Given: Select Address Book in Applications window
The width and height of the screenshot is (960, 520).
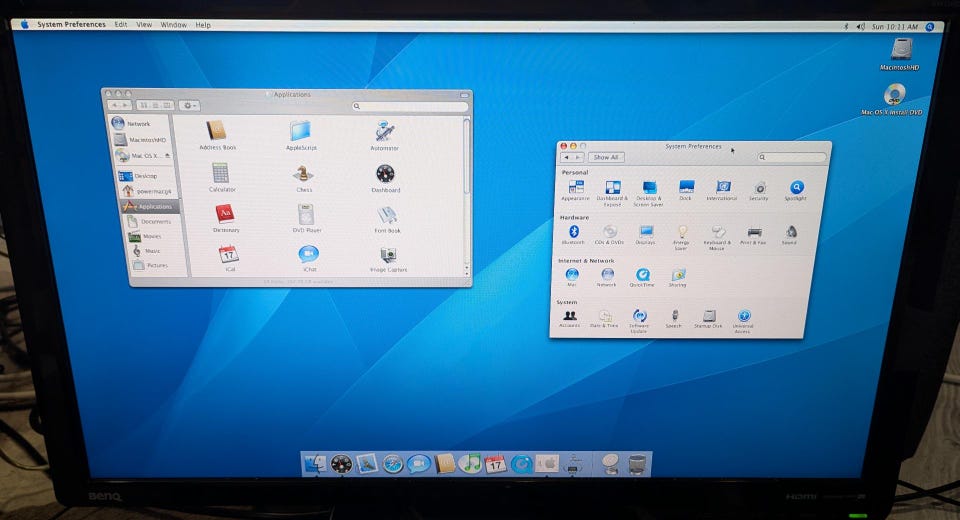Looking at the screenshot, I should [x=217, y=135].
